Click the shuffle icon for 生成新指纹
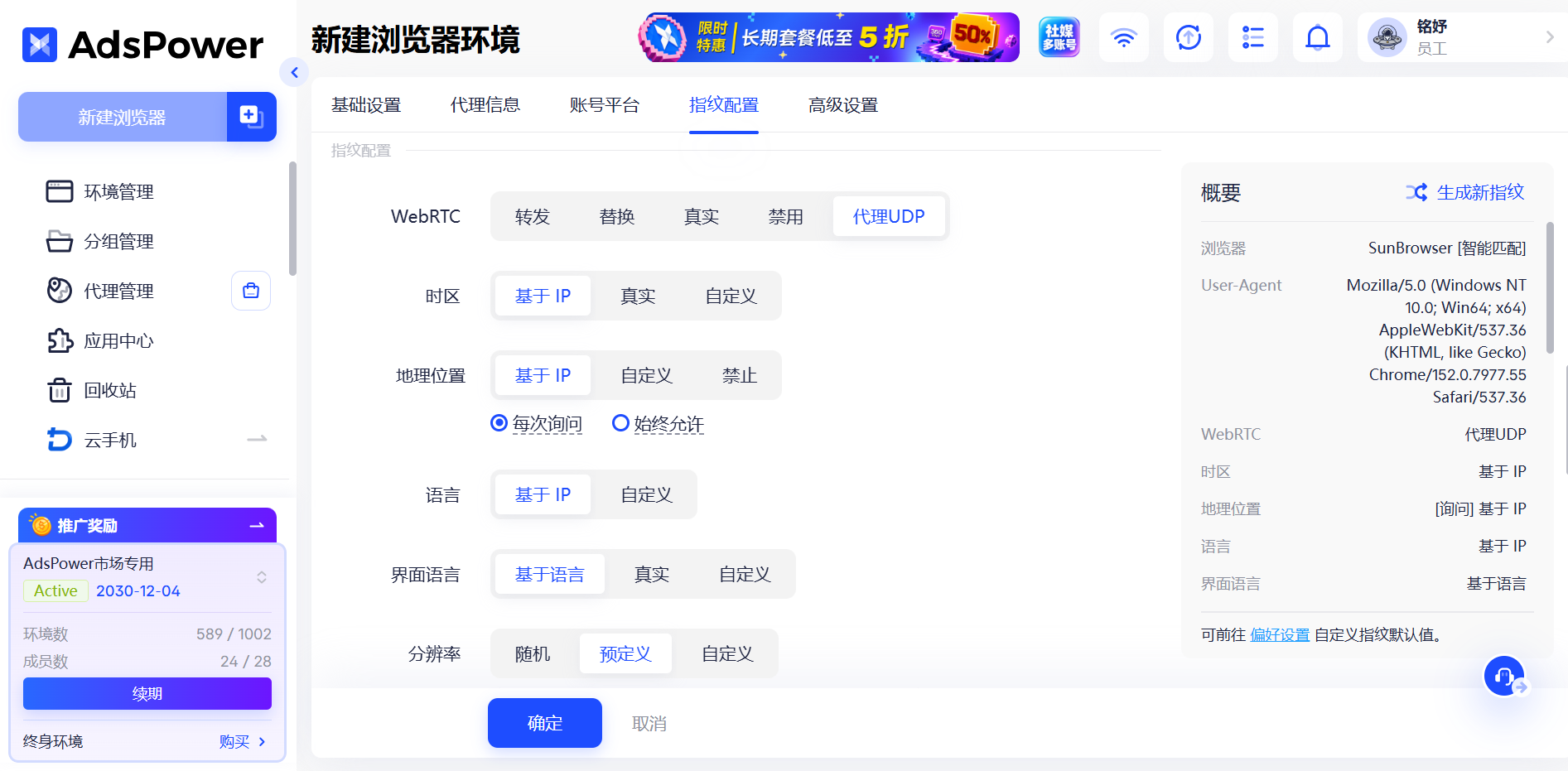 coord(1416,192)
